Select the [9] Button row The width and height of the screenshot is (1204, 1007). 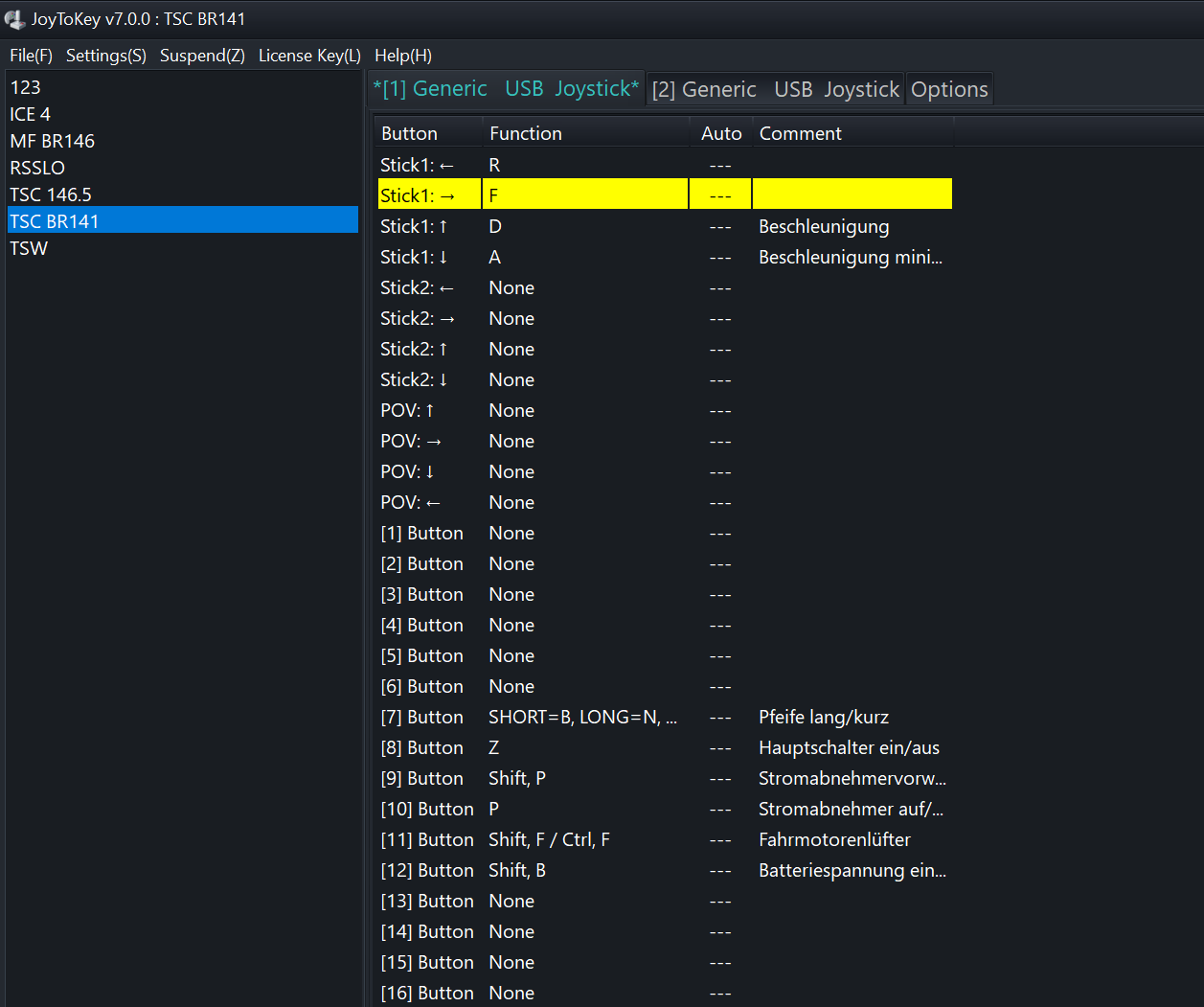pos(665,778)
